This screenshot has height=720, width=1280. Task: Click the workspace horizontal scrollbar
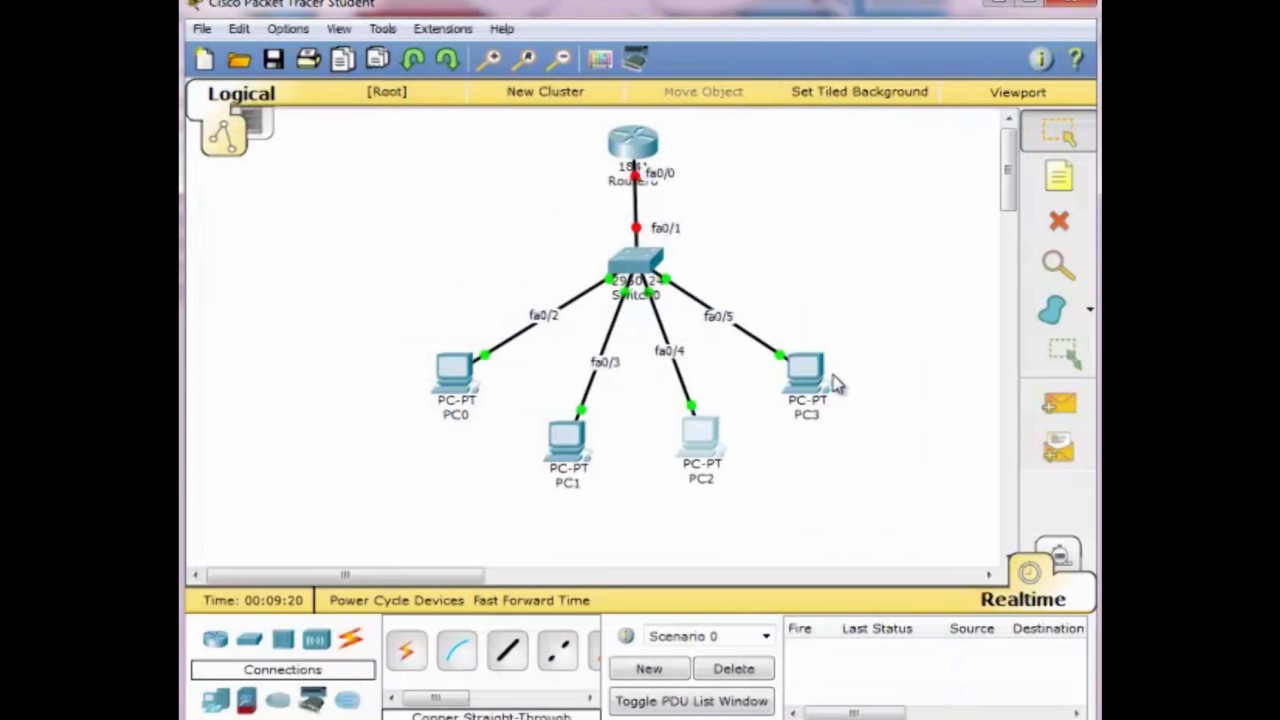(346, 575)
